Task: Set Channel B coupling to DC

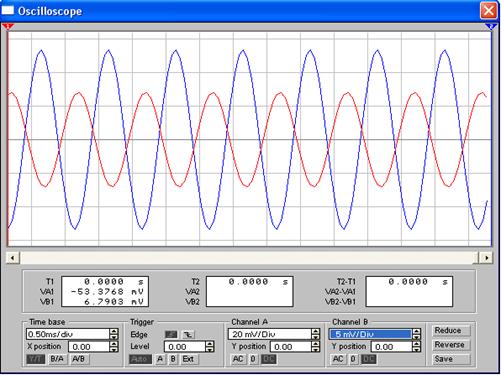Action: [x=369, y=359]
